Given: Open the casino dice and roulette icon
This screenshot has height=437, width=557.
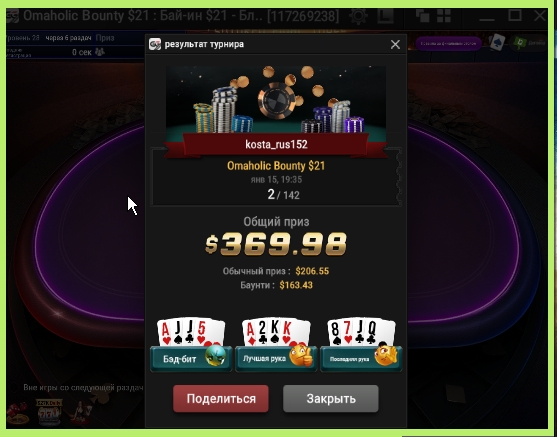Looking at the screenshot, I should [18, 414].
